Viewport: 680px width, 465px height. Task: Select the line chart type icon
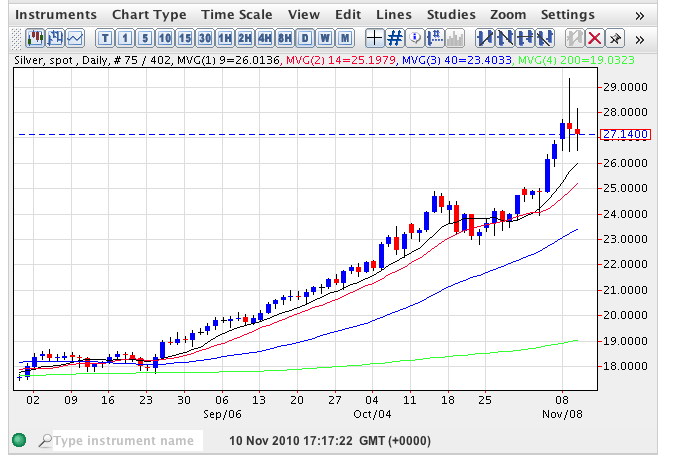[x=77, y=38]
